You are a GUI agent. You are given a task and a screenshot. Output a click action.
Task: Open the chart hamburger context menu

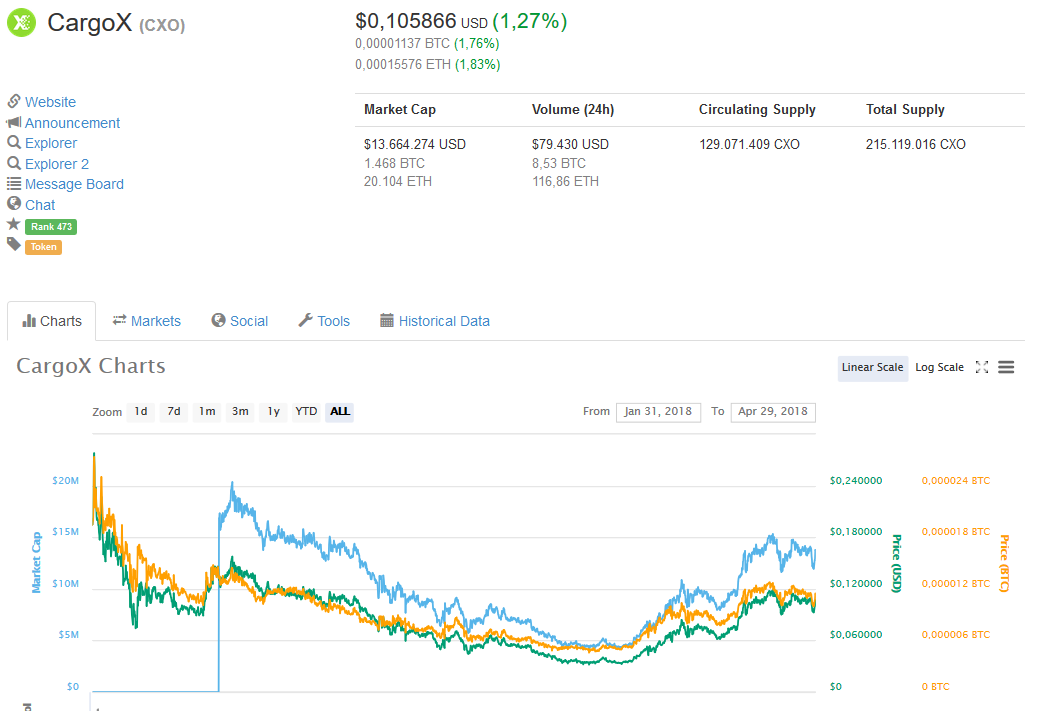1006,367
